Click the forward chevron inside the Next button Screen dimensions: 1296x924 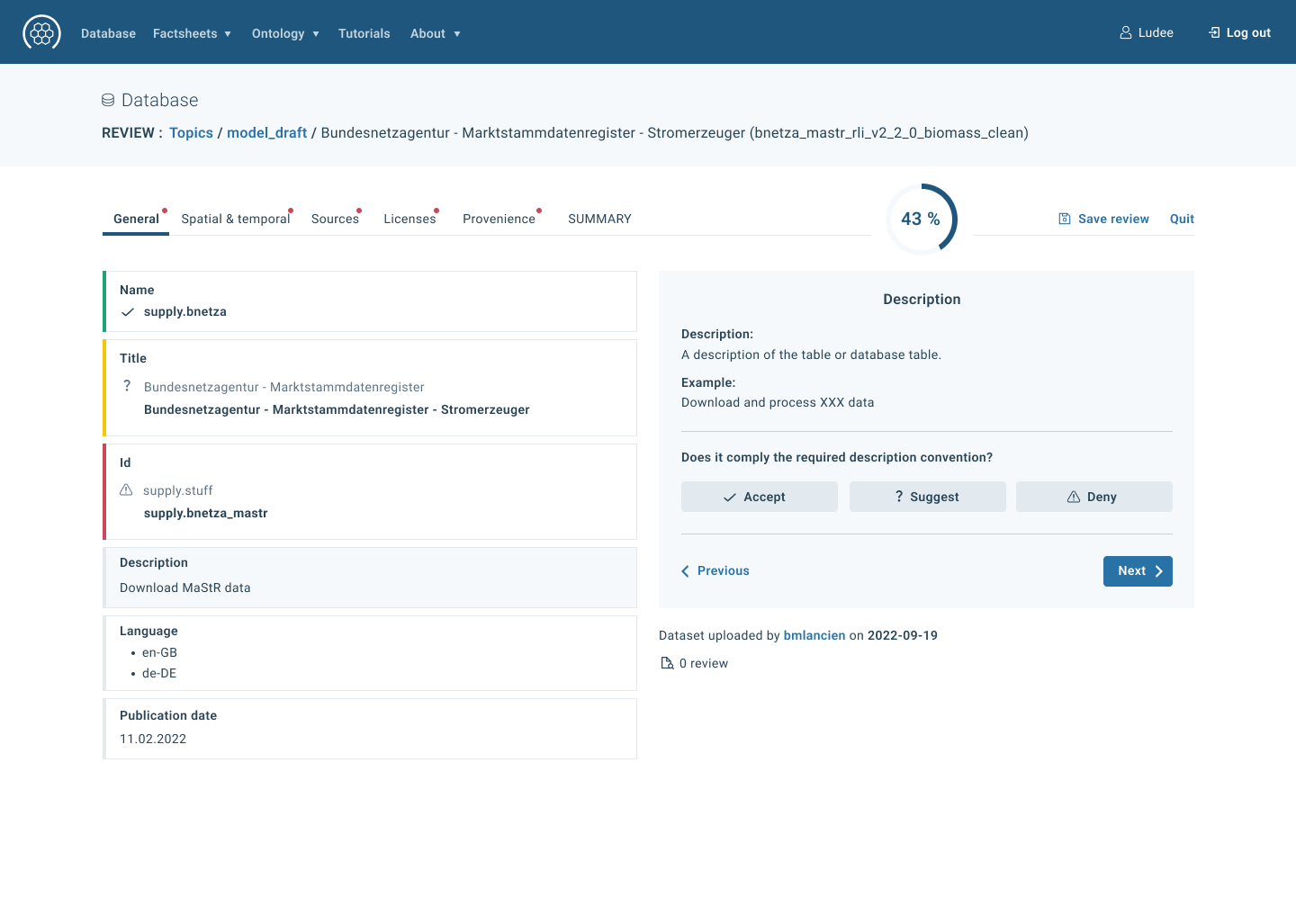point(1158,571)
